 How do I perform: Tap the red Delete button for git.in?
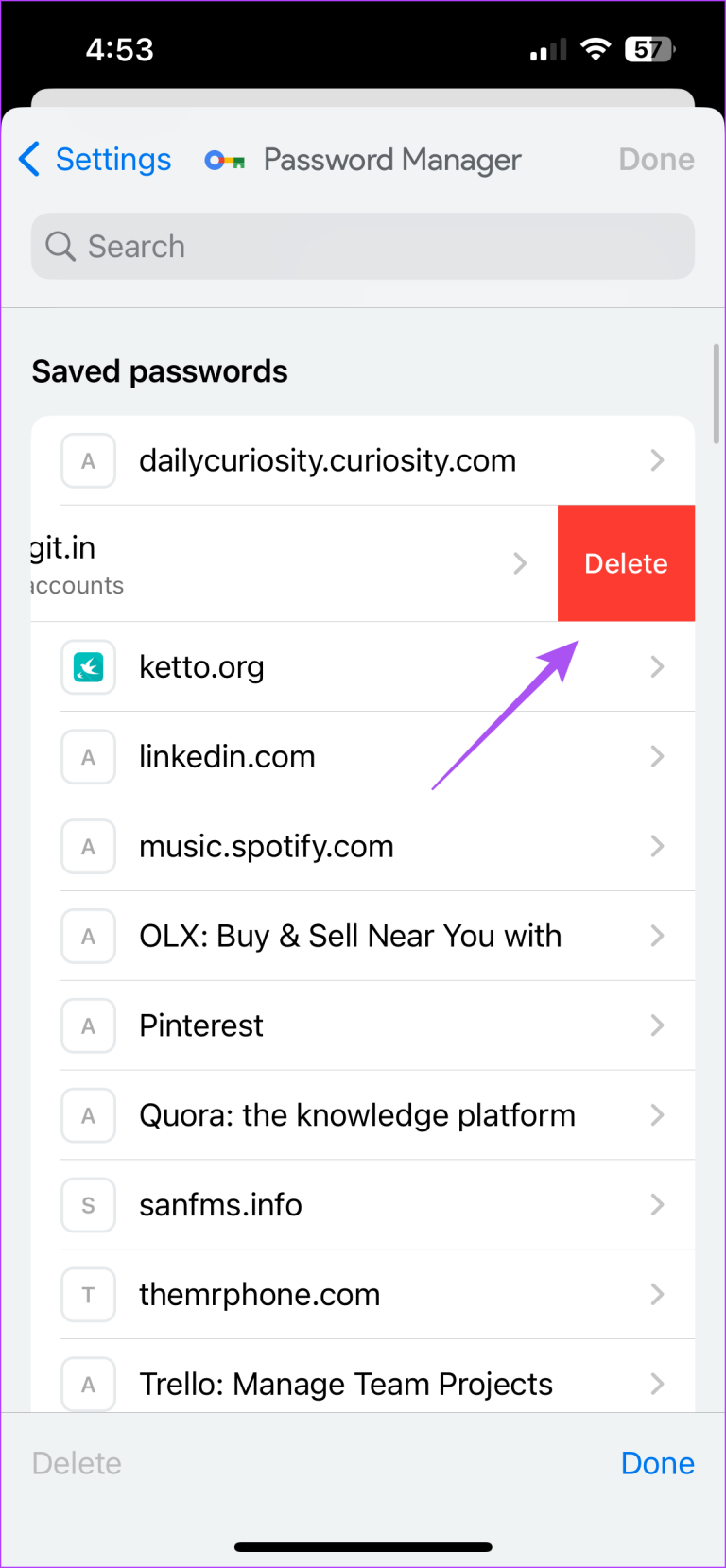click(626, 563)
